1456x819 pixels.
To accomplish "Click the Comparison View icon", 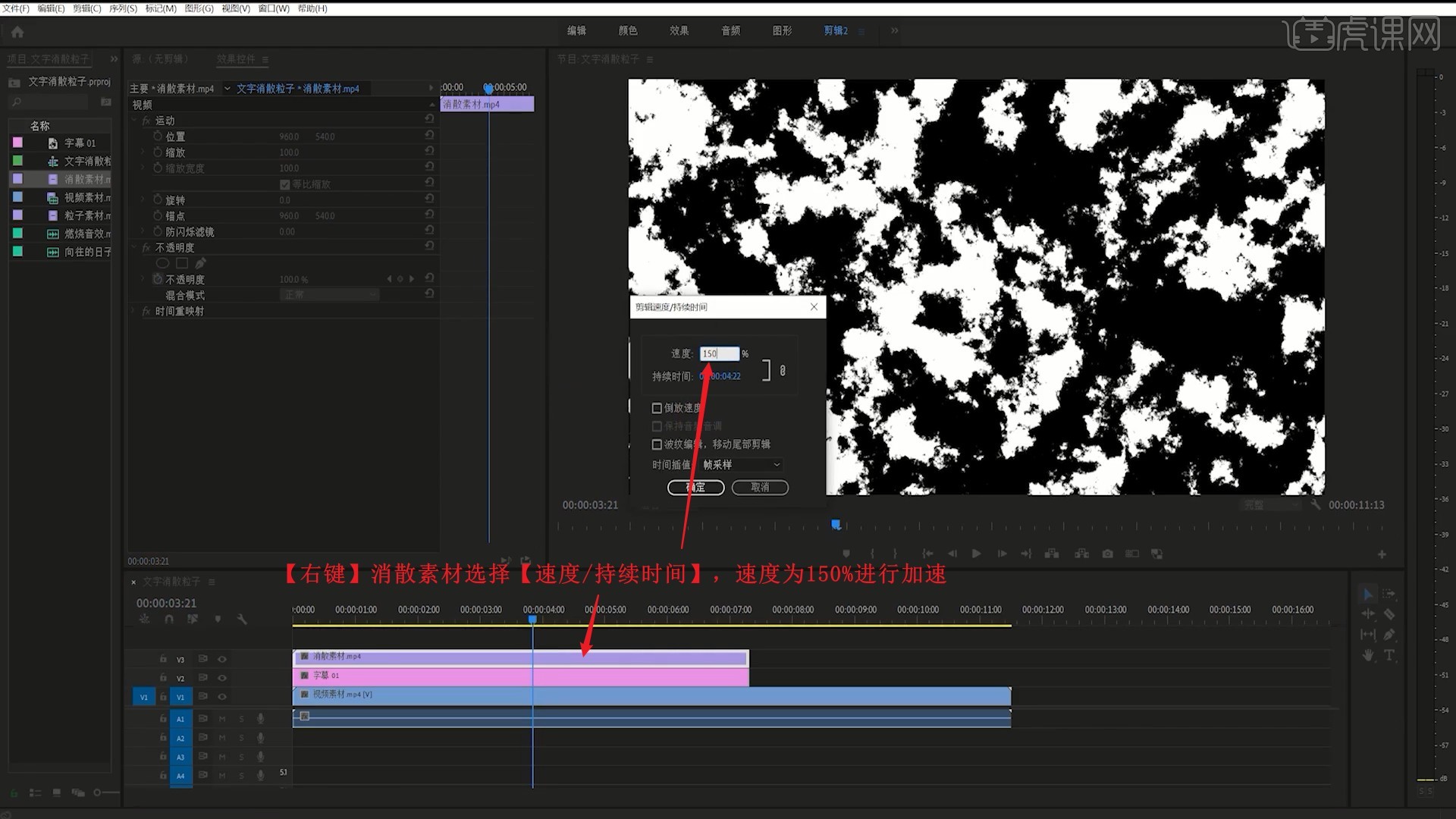I will (x=1132, y=554).
